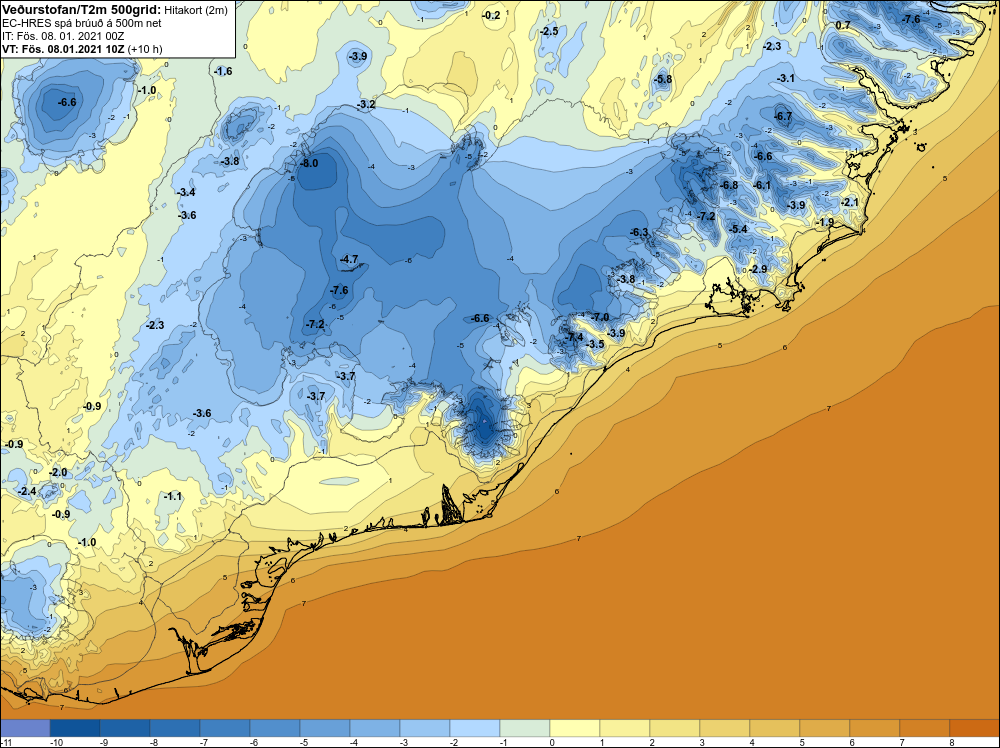Click the -6.8 temperature label
1000x748 pixels.
coord(728,186)
